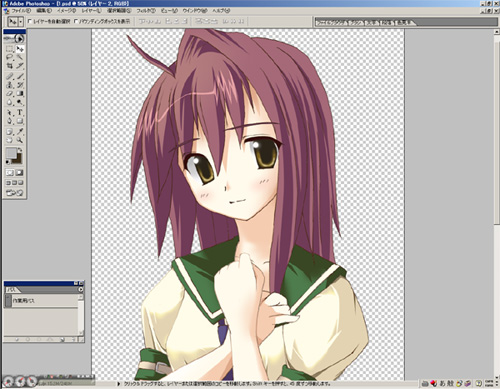Viewport: 500px width, 389px height.
Task: Select the Paintbrush tool
Action: (20, 77)
